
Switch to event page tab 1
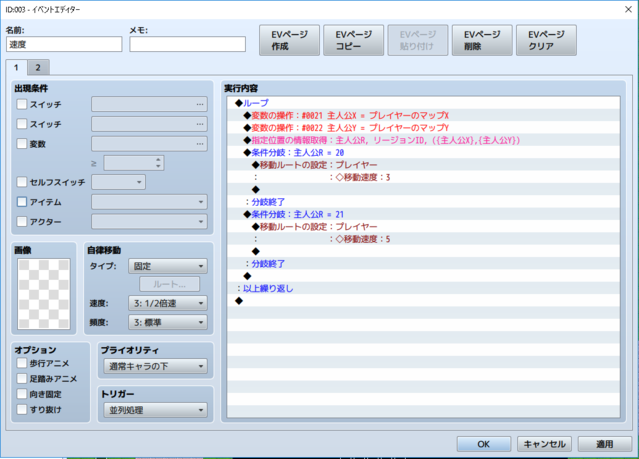pyautogui.click(x=16, y=68)
